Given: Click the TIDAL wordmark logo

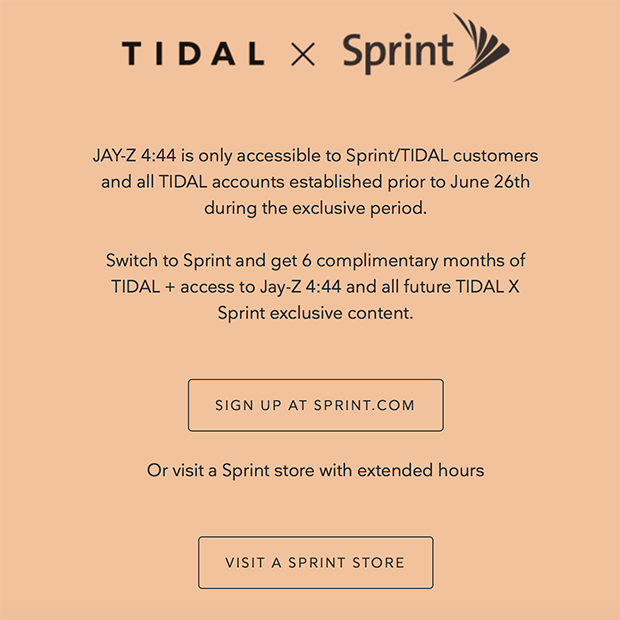Looking at the screenshot, I should coord(193,53).
